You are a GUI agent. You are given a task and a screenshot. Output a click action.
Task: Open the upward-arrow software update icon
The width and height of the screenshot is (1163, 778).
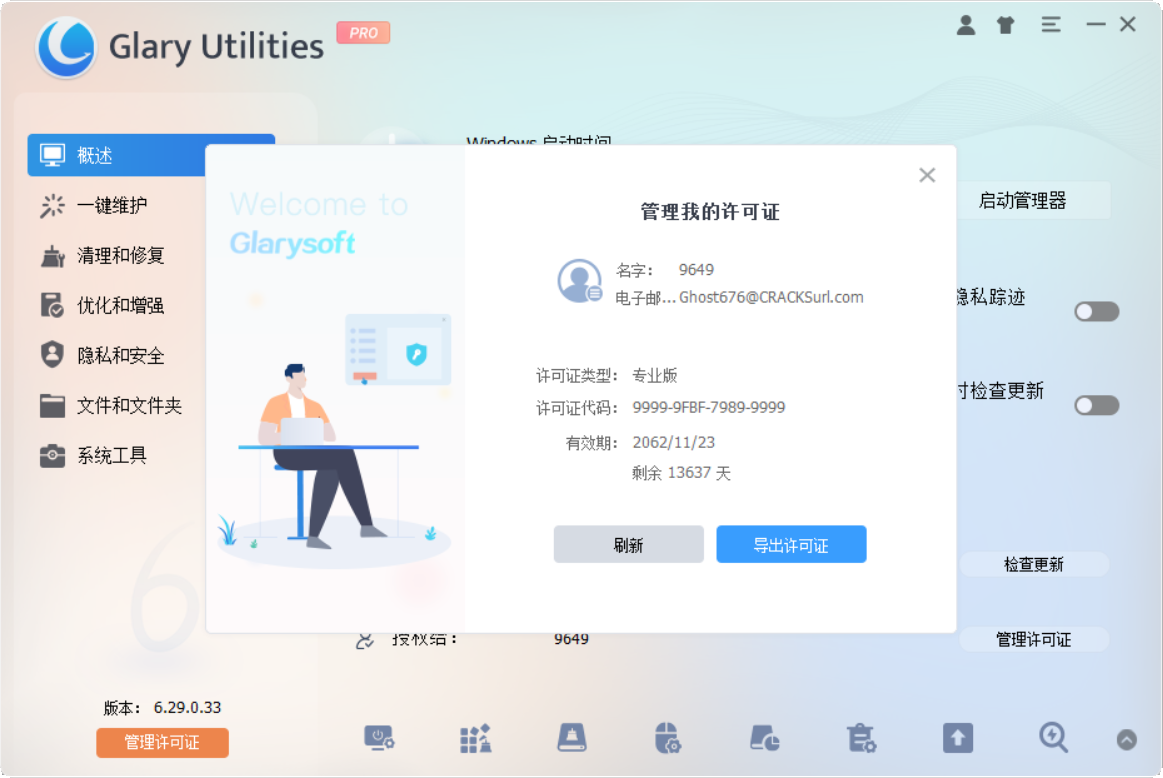click(958, 739)
